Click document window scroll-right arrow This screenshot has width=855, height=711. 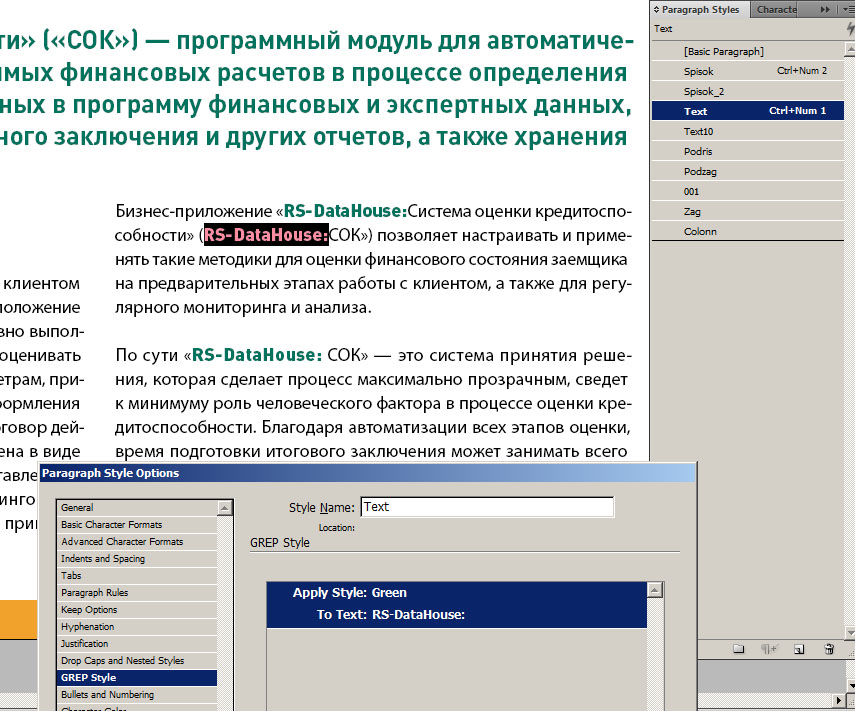click(x=840, y=700)
